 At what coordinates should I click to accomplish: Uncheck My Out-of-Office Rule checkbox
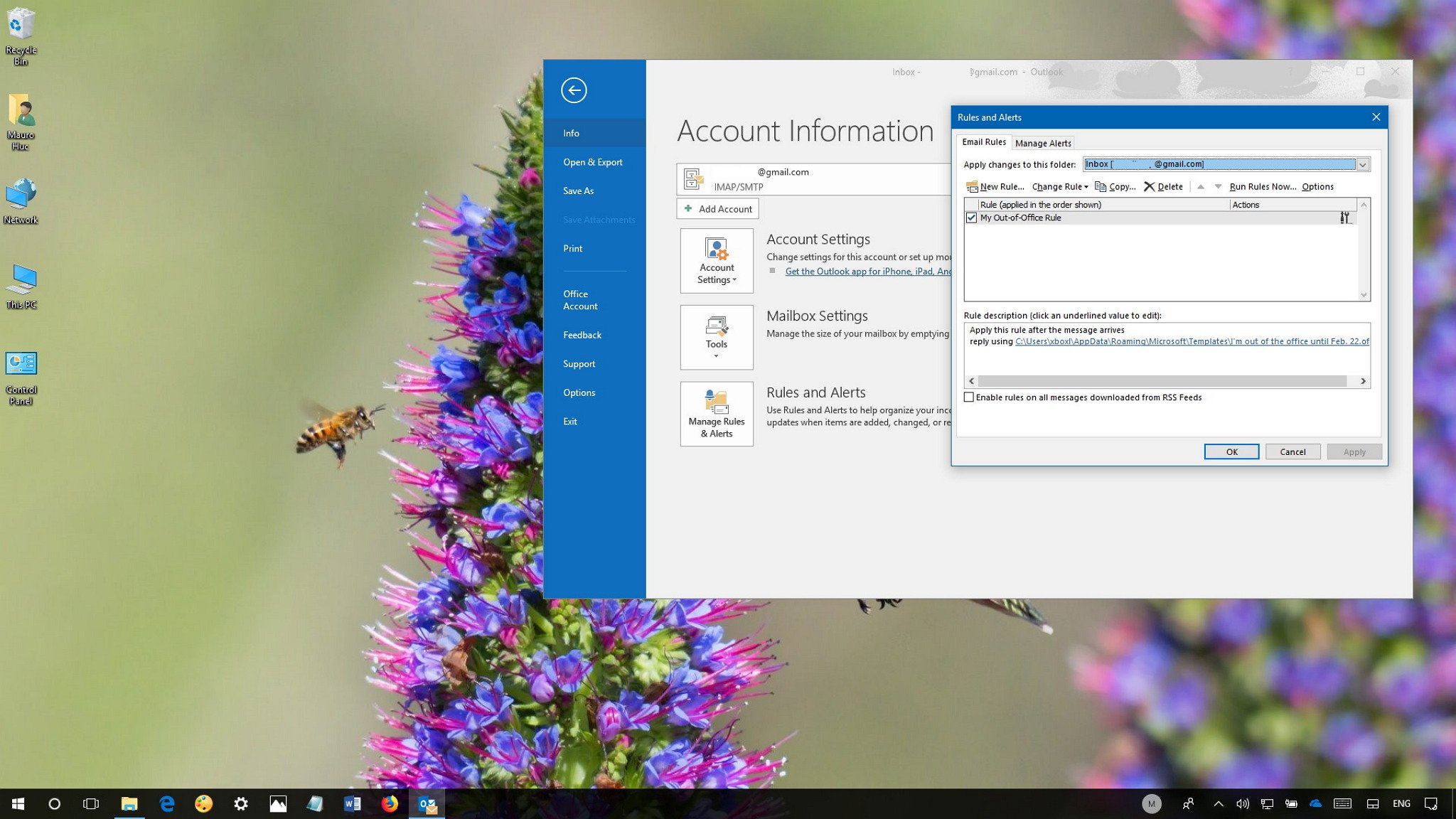pyautogui.click(x=971, y=218)
